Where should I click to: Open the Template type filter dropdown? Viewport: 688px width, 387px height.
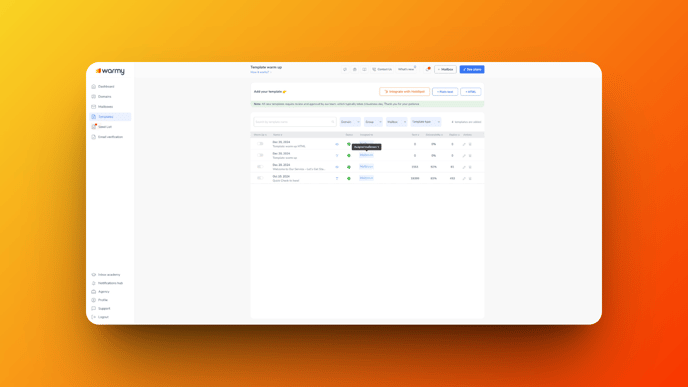(426, 122)
